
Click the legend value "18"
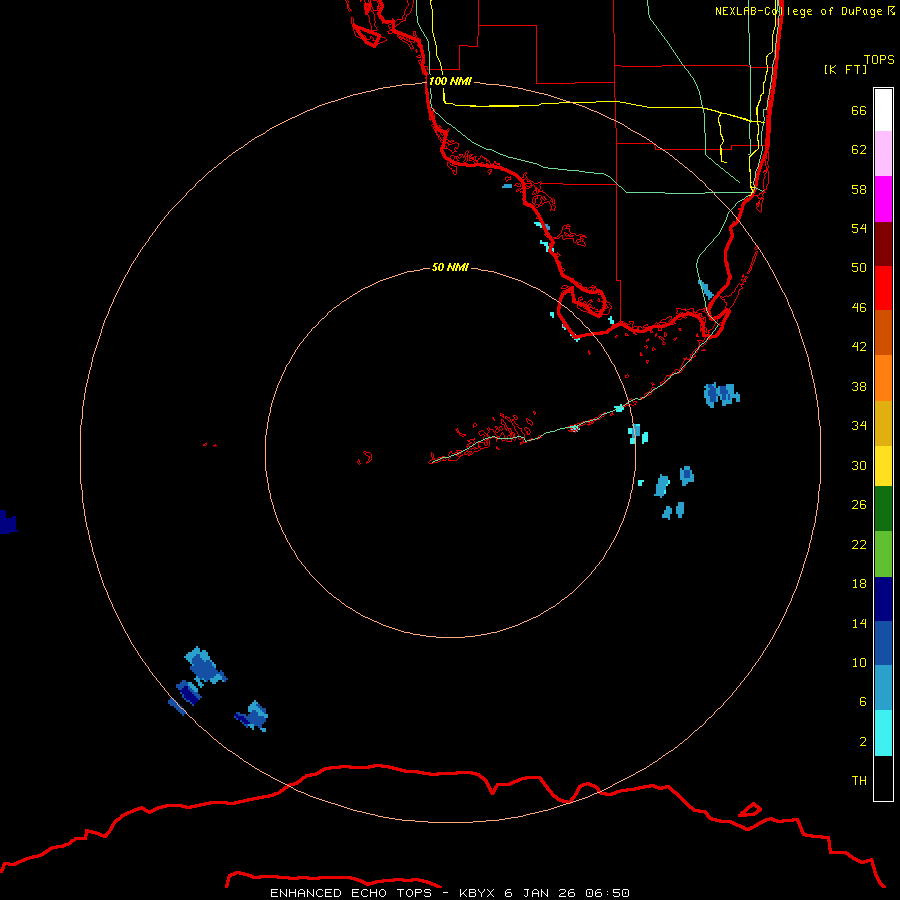click(859, 584)
